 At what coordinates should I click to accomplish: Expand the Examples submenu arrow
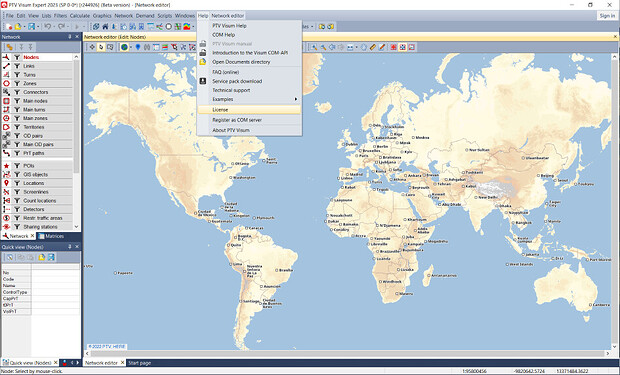point(296,99)
